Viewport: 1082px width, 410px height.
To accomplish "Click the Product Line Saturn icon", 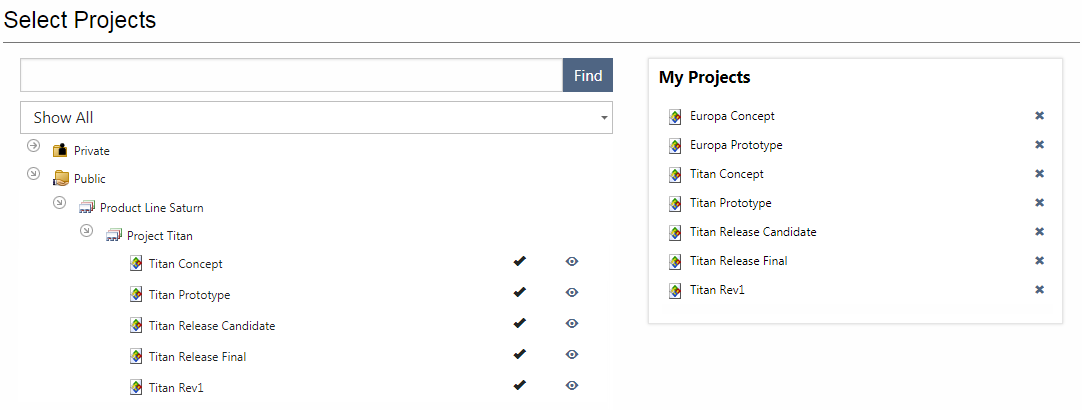I will (x=87, y=208).
